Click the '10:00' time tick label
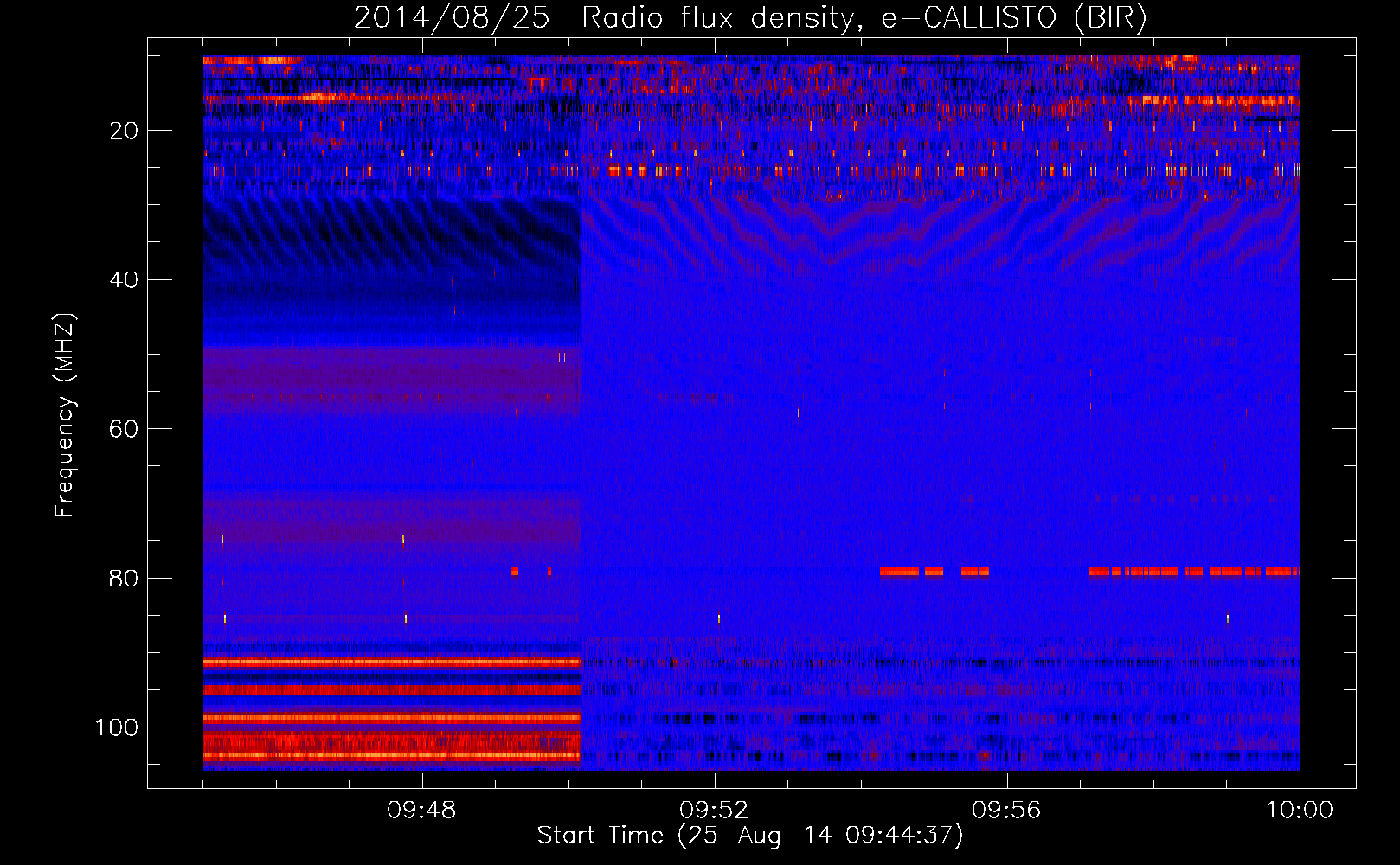The image size is (1400, 865). click(1300, 811)
